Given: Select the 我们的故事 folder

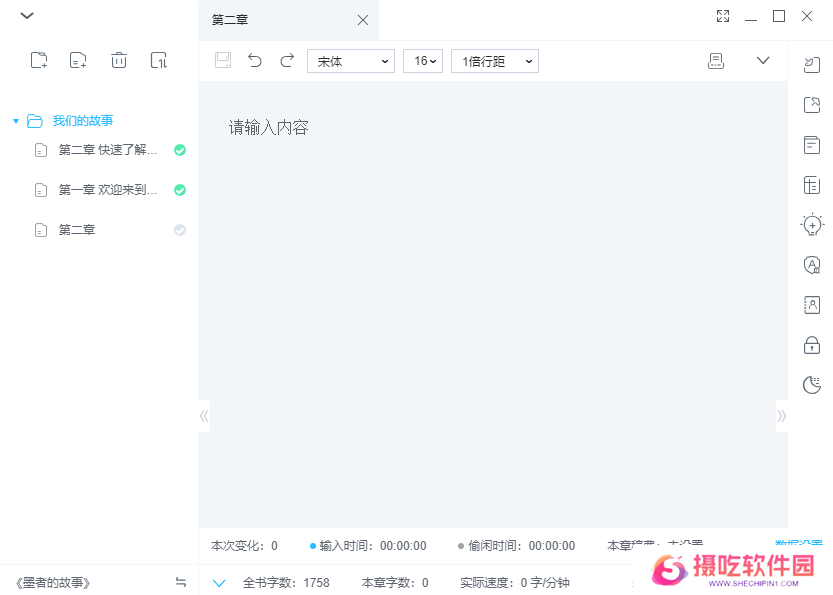Looking at the screenshot, I should (82, 121).
